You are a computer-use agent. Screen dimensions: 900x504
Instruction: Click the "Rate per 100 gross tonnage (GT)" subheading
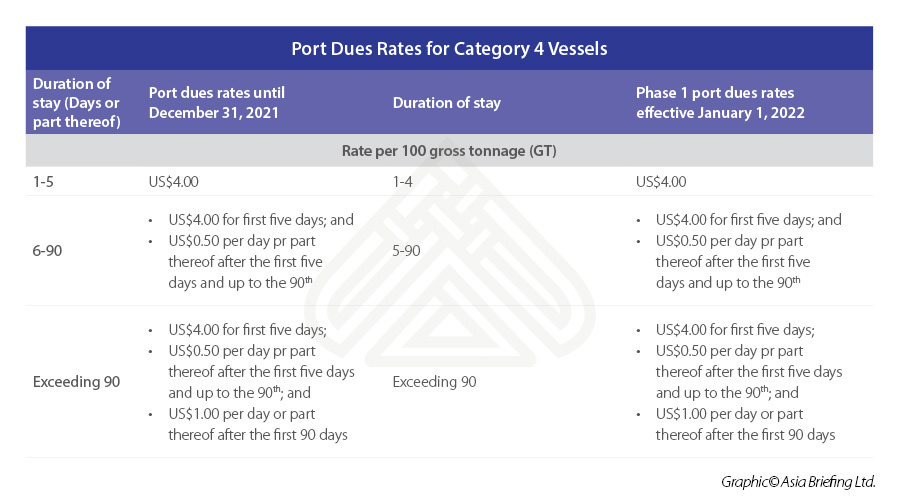click(x=449, y=150)
